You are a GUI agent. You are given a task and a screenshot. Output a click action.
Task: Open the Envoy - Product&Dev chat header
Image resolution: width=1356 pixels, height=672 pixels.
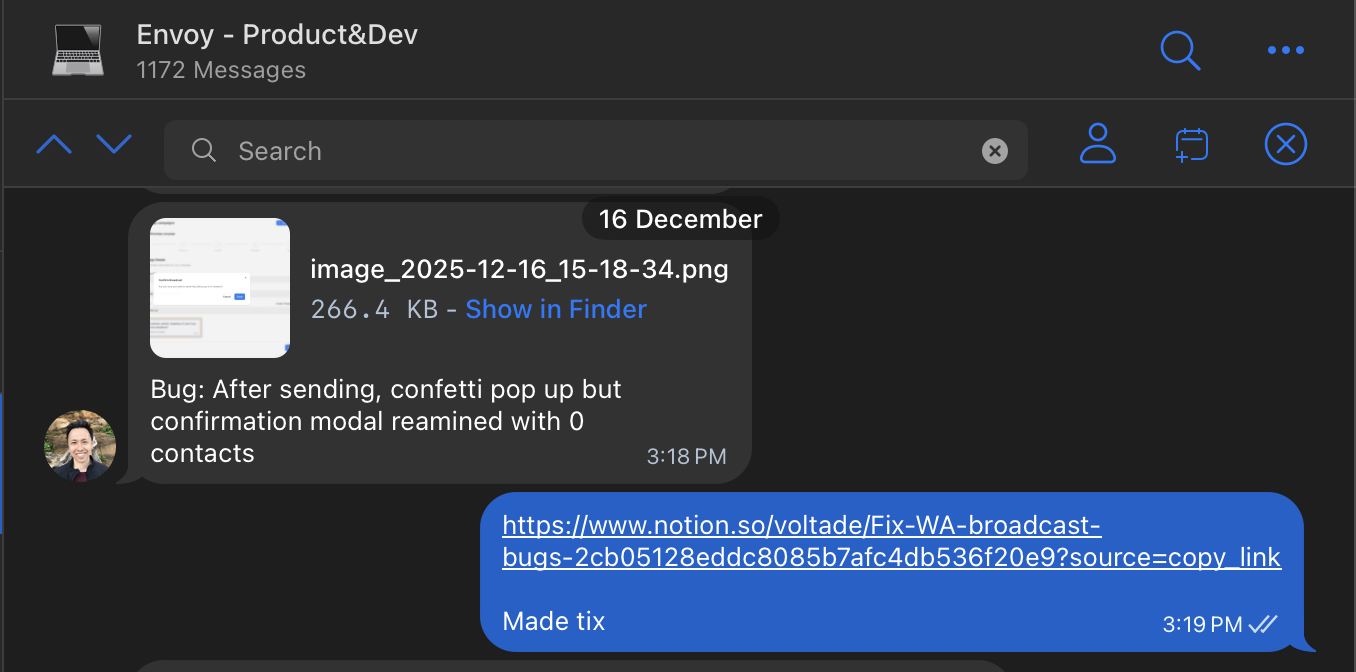pos(277,34)
